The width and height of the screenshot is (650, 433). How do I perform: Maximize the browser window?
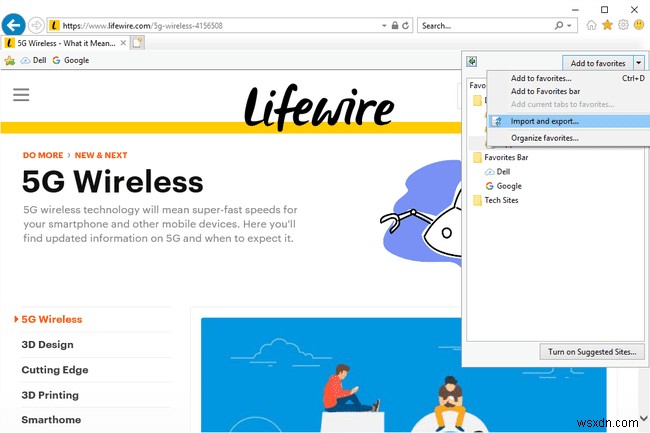coord(604,9)
